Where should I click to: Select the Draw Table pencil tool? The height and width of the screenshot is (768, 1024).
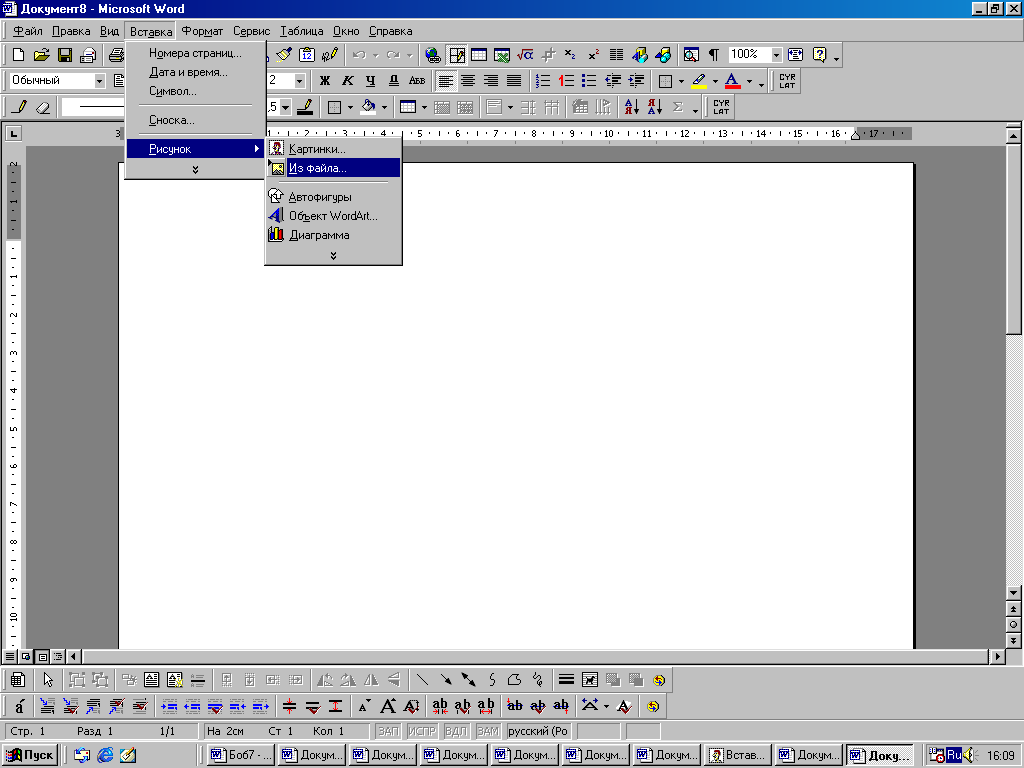20,107
